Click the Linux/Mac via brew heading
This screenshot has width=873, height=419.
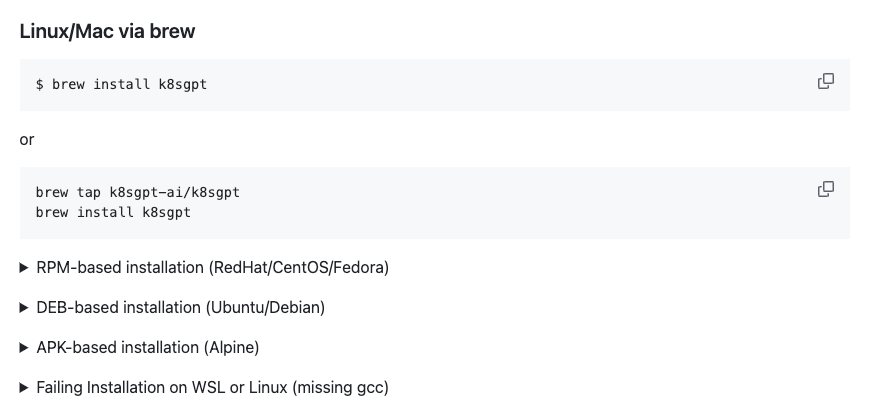pyautogui.click(x=107, y=31)
